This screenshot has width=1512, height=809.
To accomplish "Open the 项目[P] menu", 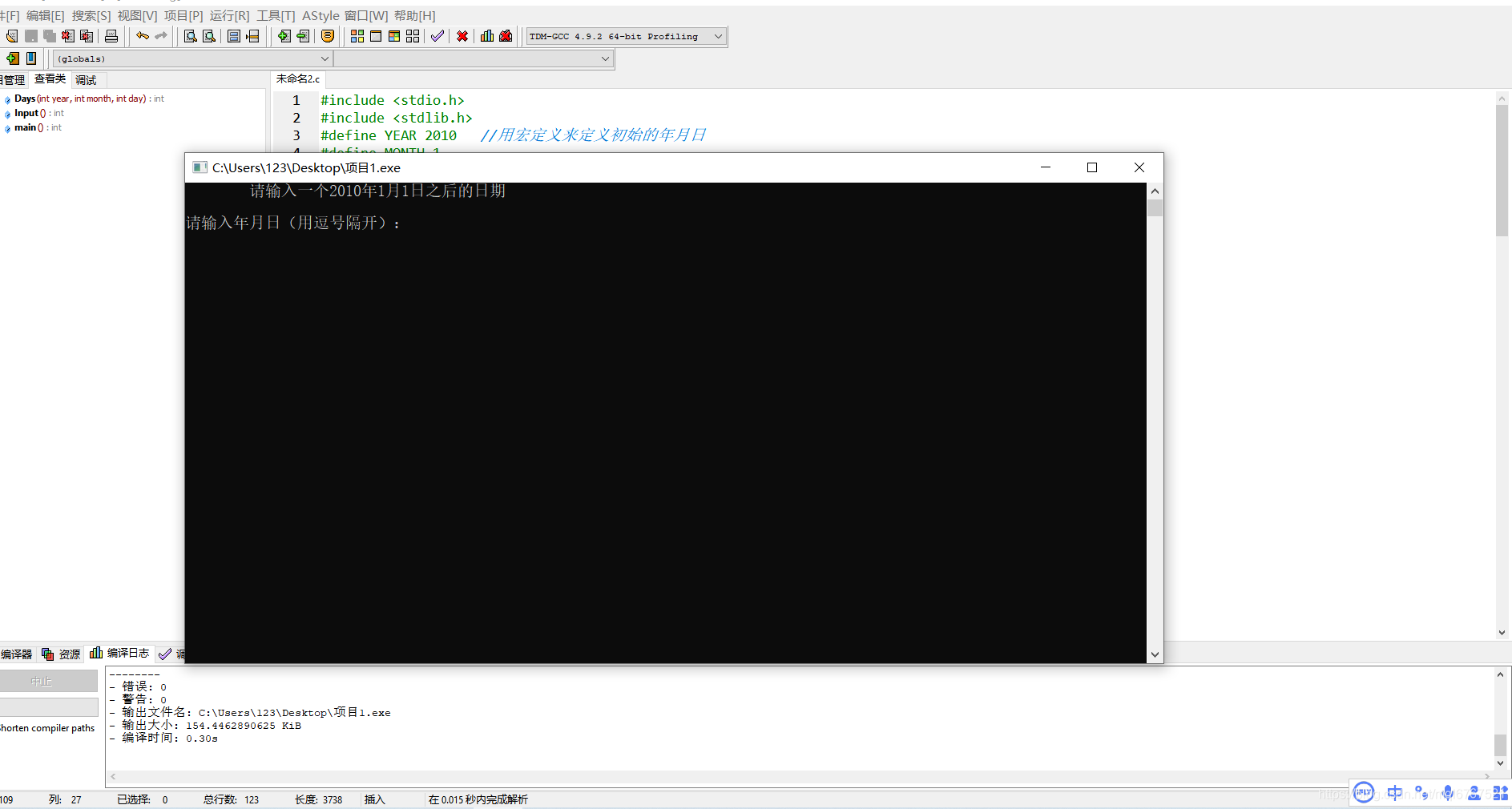I will [183, 16].
